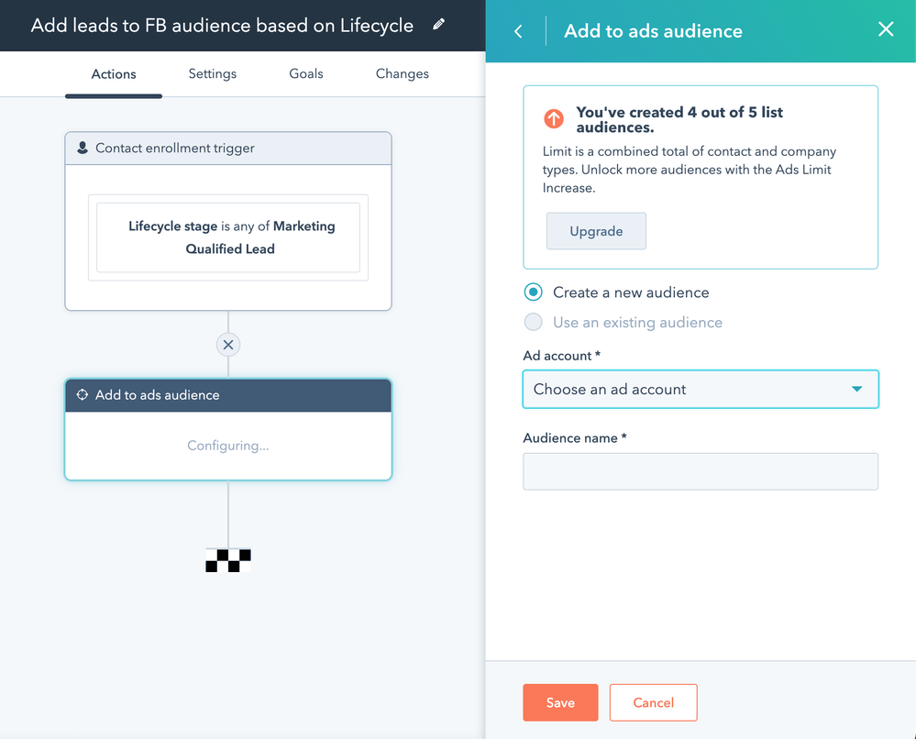Click the ads audience target icon
This screenshot has height=739, width=916.
(82, 395)
